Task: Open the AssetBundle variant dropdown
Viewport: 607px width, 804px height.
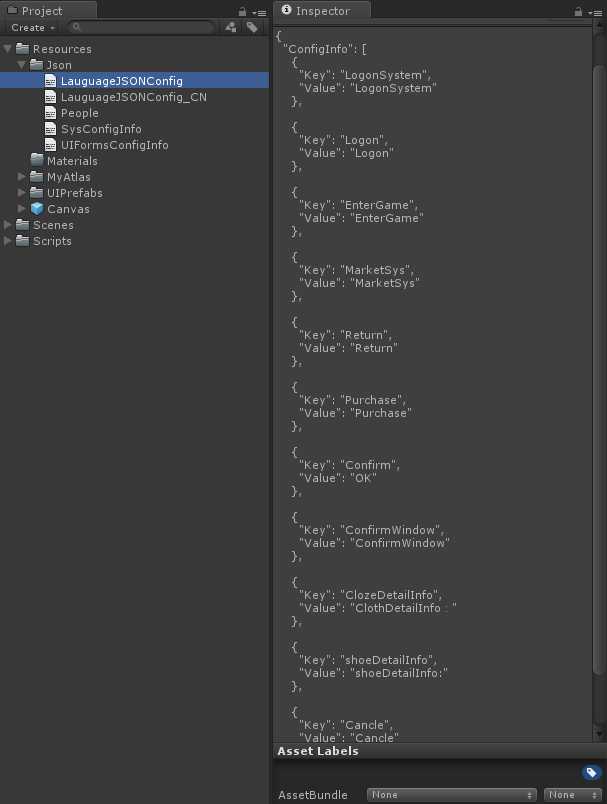Action: (x=573, y=795)
